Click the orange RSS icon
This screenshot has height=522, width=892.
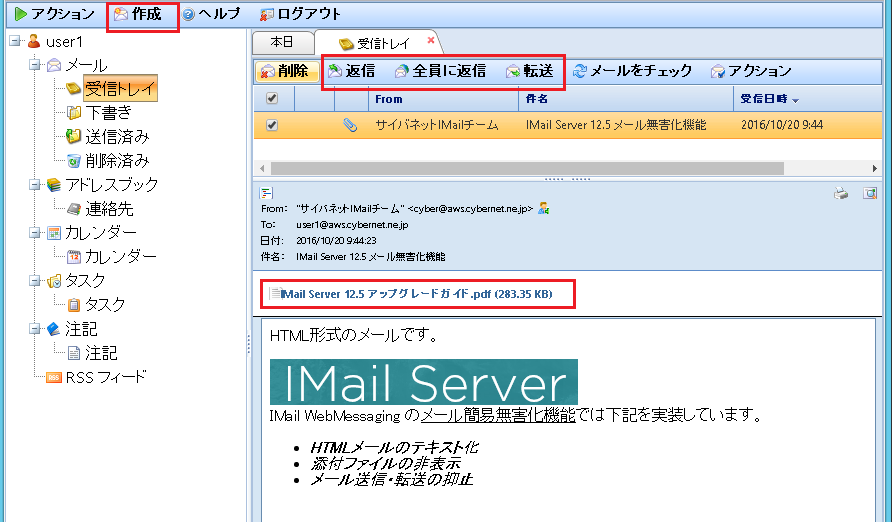click(x=53, y=378)
